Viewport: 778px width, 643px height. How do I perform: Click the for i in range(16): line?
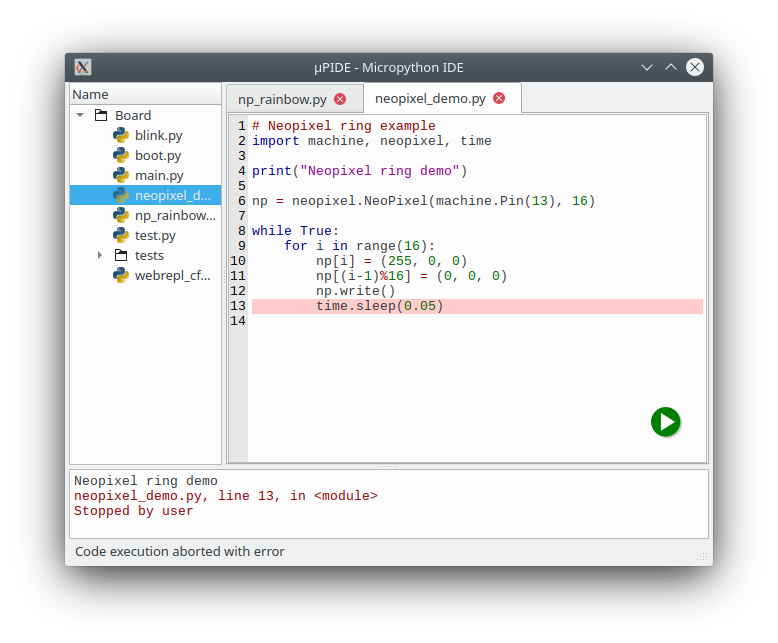point(359,246)
